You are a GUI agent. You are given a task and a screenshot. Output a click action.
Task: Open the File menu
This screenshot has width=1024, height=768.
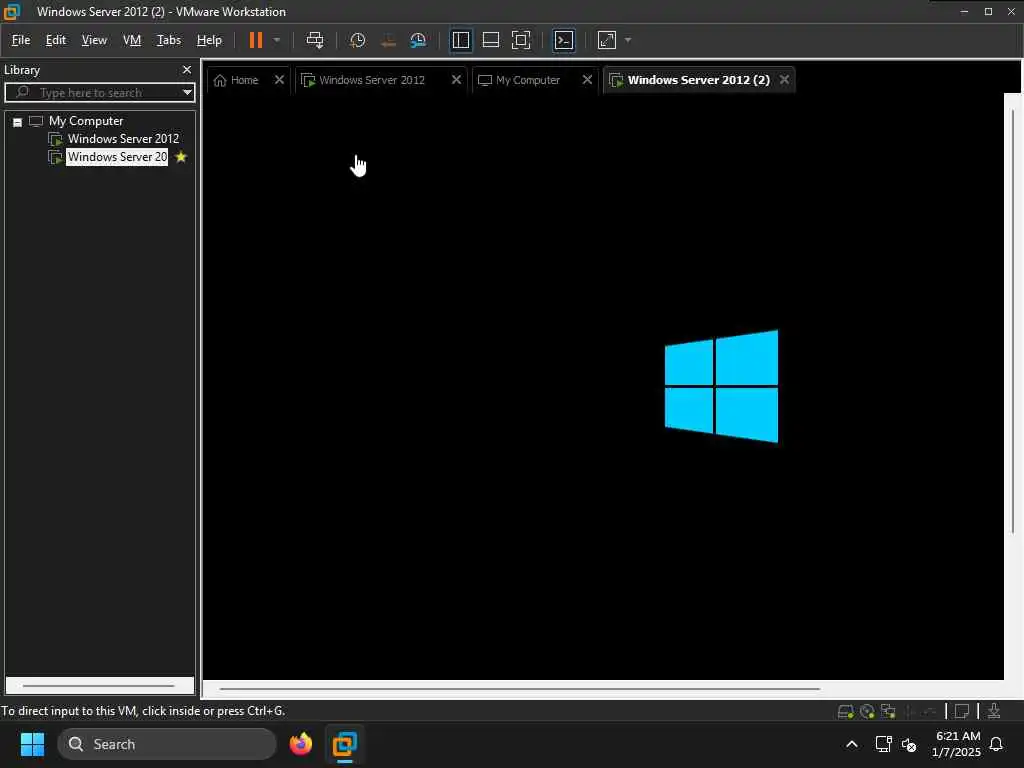click(21, 40)
